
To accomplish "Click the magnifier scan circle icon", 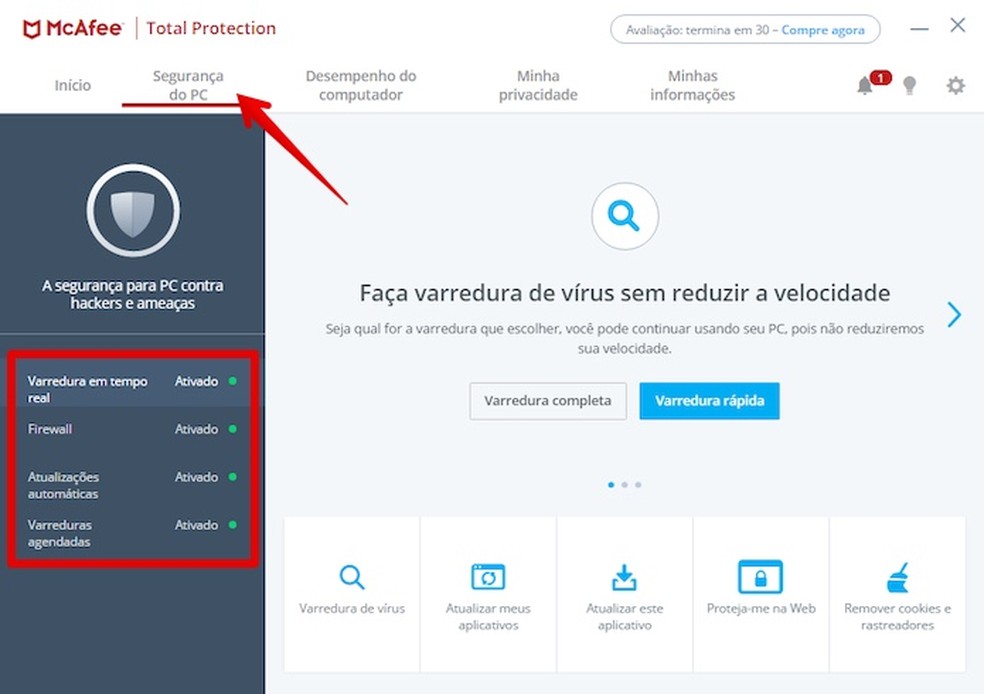I will tap(624, 216).
